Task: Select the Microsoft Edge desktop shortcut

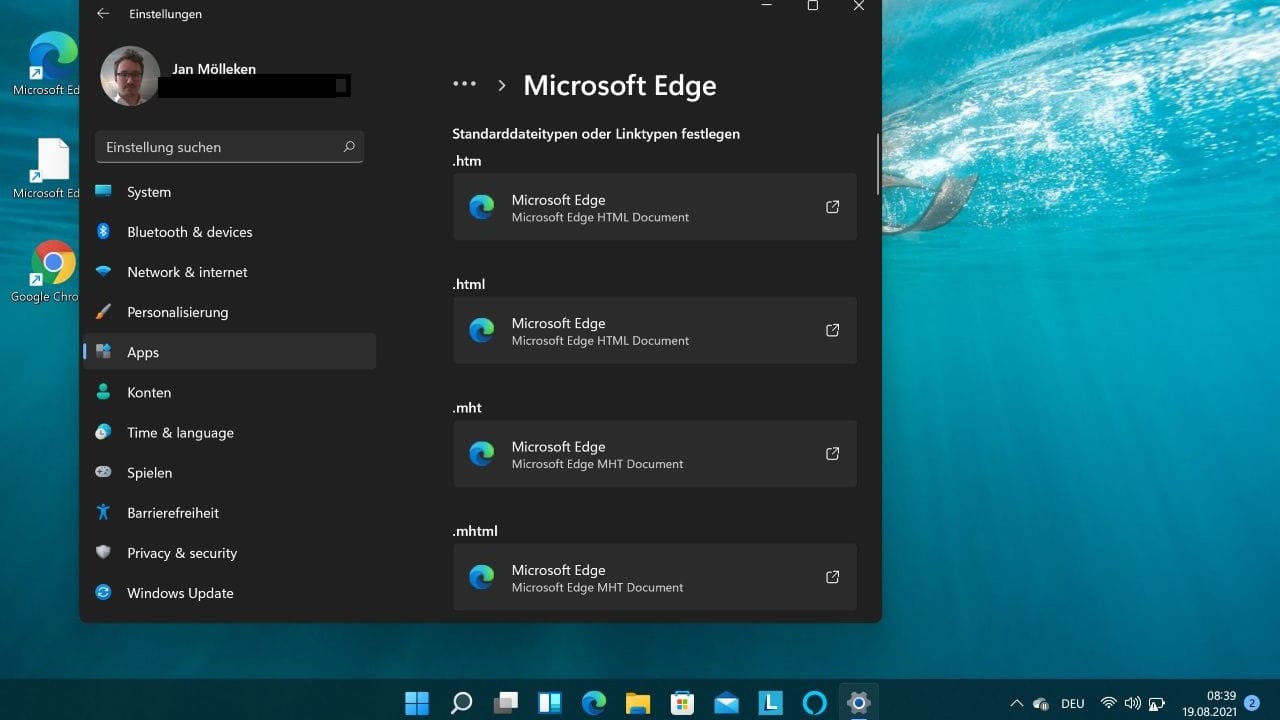Action: 47,63
